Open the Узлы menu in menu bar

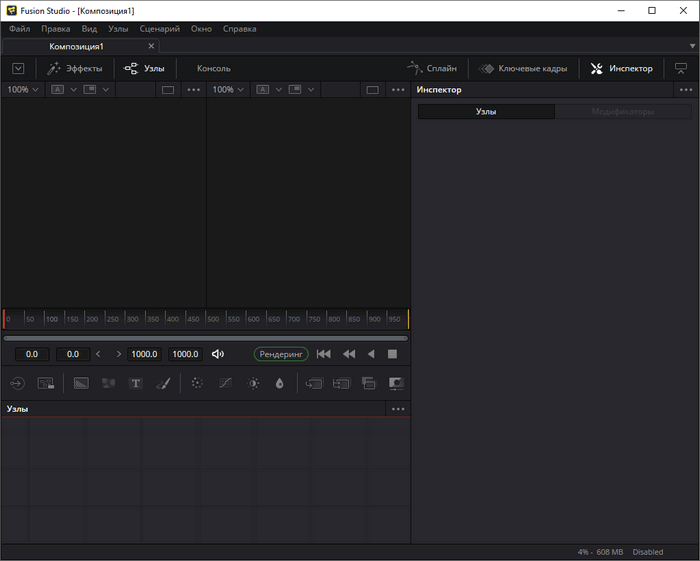(118, 29)
